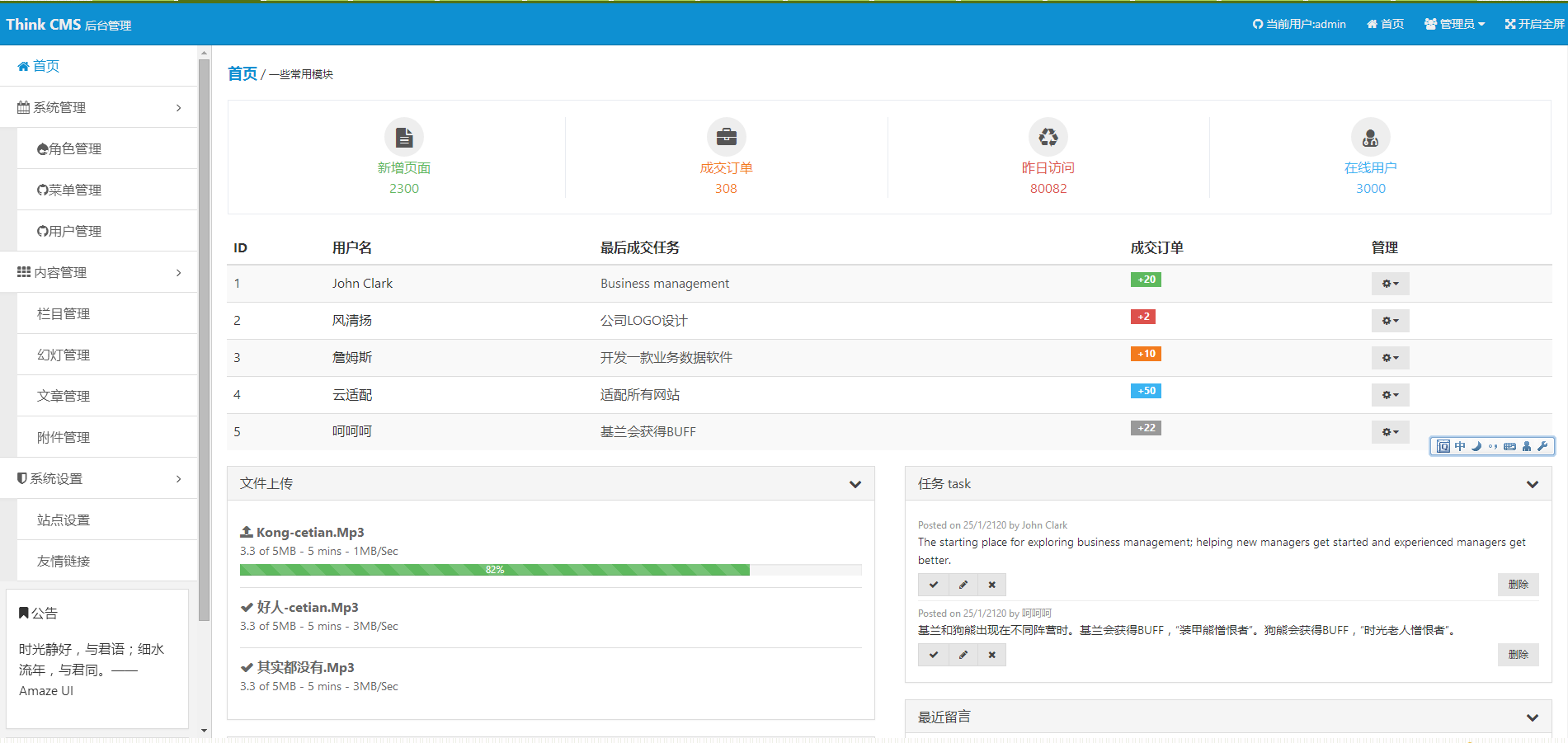1568x743 pixels.
Task: Click the edit pencil on 呵呵呵's task
Action: click(963, 655)
